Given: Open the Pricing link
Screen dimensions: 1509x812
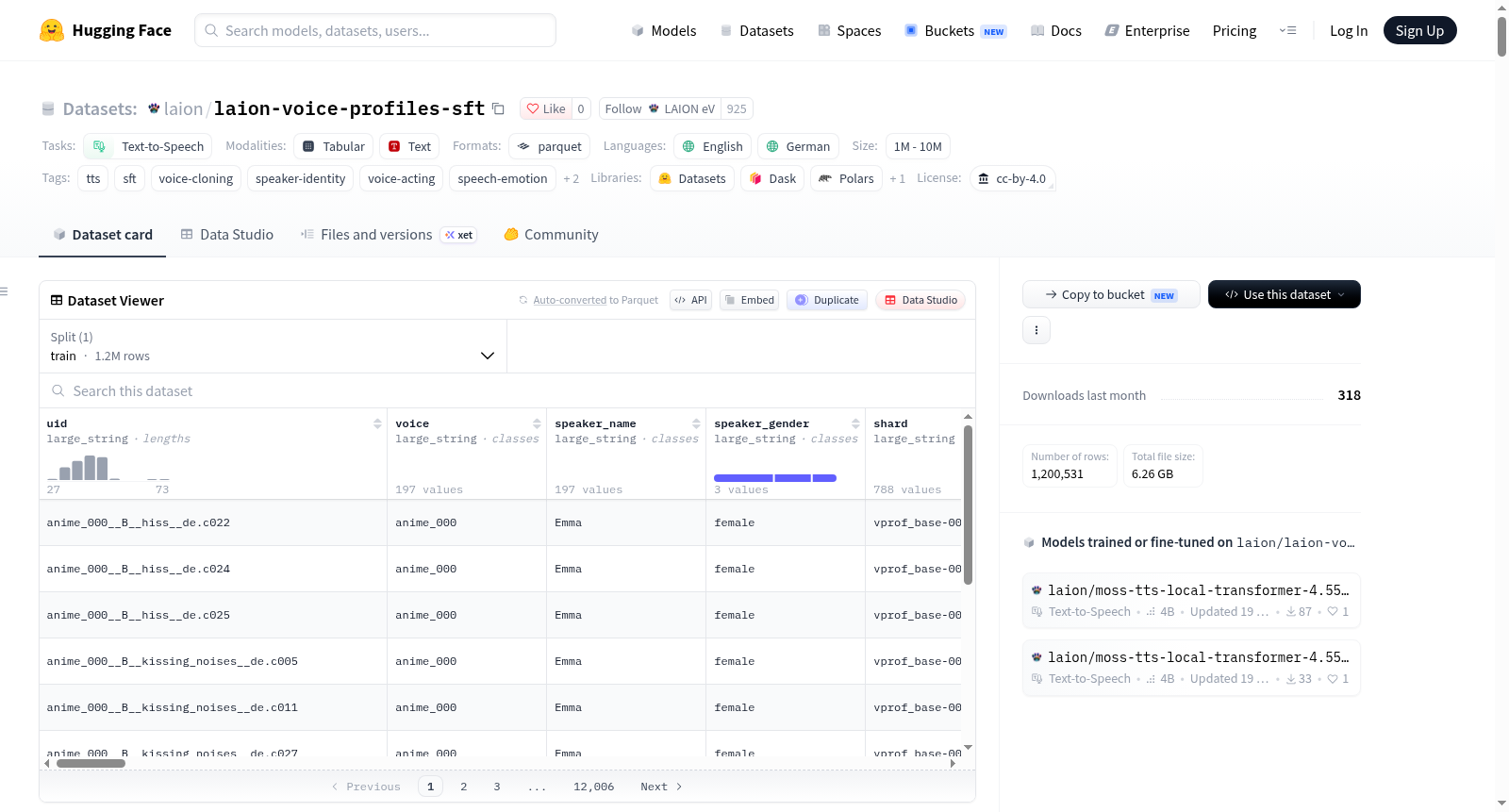Looking at the screenshot, I should (x=1235, y=30).
